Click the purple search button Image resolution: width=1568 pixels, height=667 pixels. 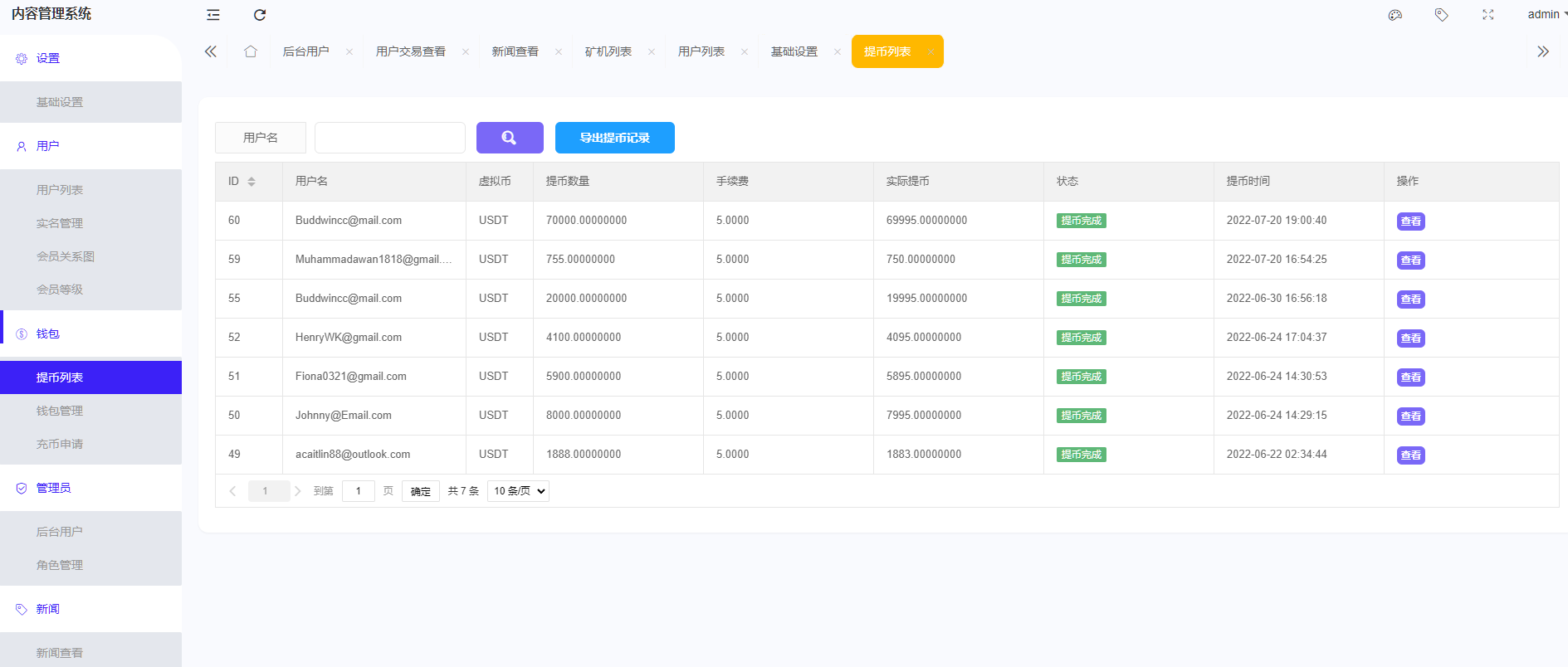click(x=510, y=138)
